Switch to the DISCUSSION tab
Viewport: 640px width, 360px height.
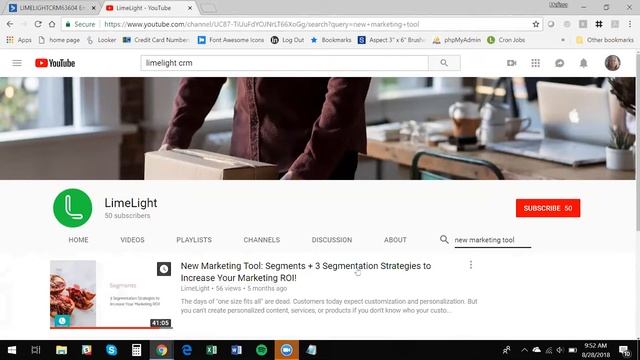pos(332,240)
